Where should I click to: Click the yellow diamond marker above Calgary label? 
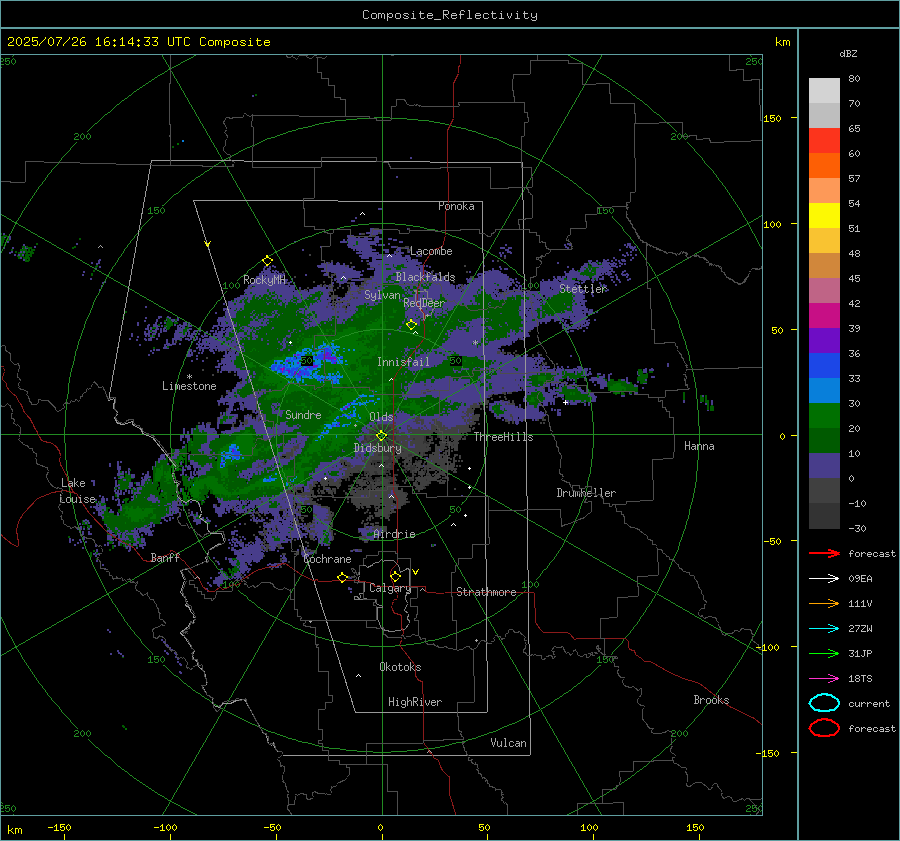pos(395,576)
